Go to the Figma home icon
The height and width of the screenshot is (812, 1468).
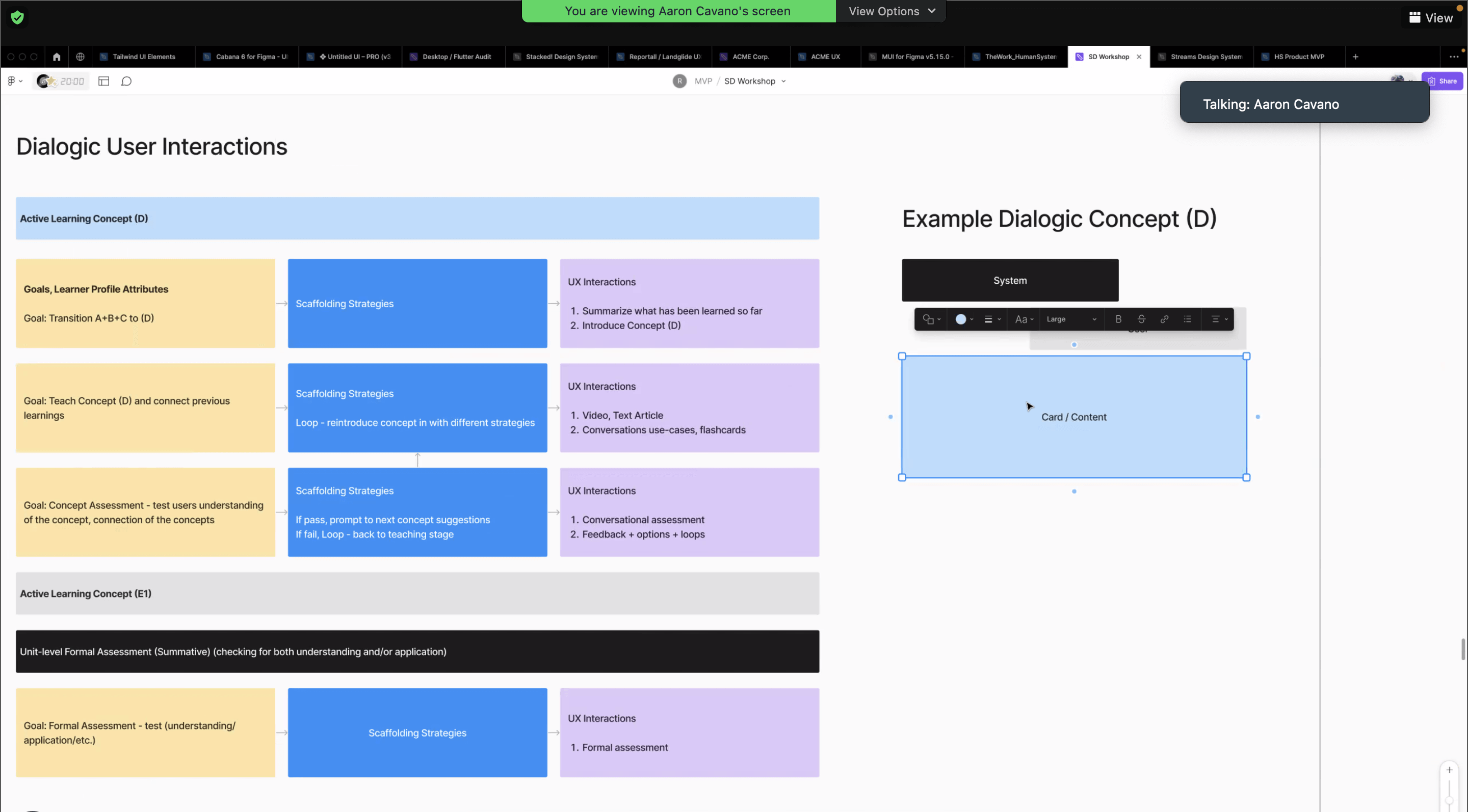pyautogui.click(x=57, y=57)
